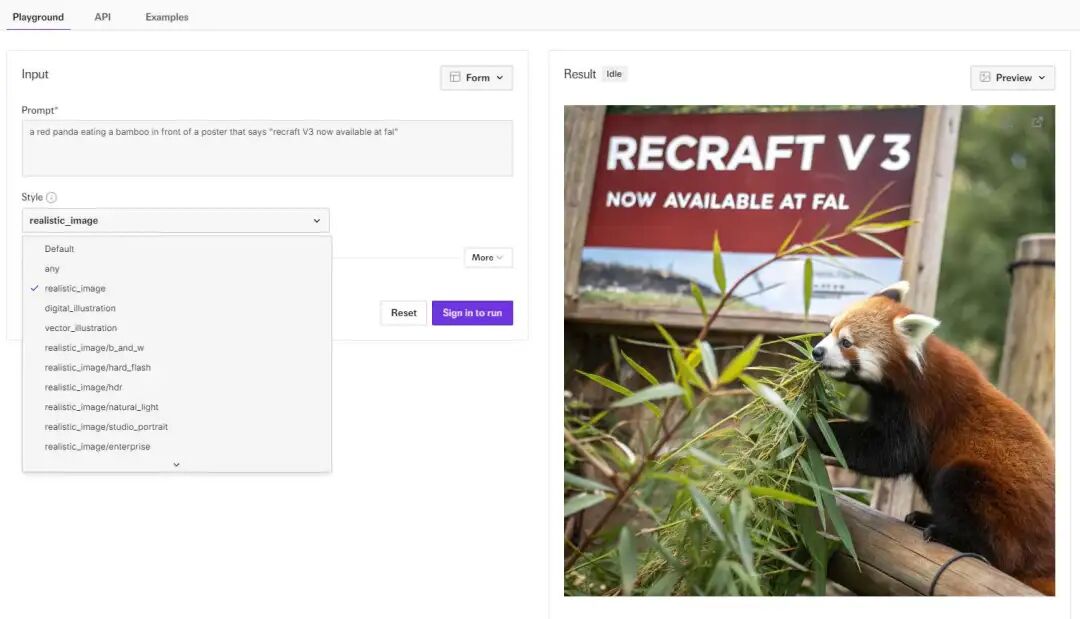The image size is (1080, 619).
Task: Select realistic_image/hdr style
Action: [x=176, y=387]
